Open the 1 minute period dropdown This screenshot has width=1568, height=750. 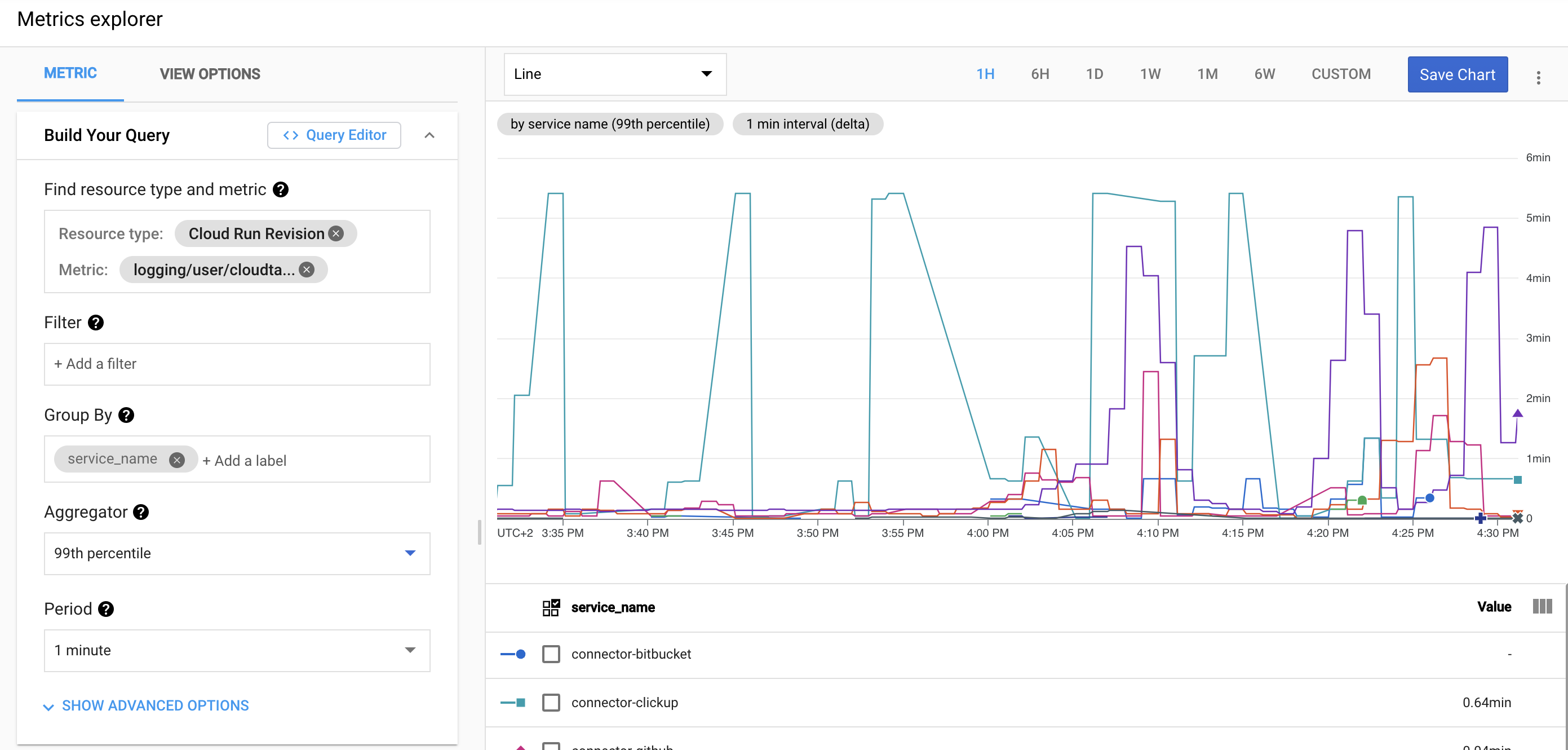click(x=237, y=650)
